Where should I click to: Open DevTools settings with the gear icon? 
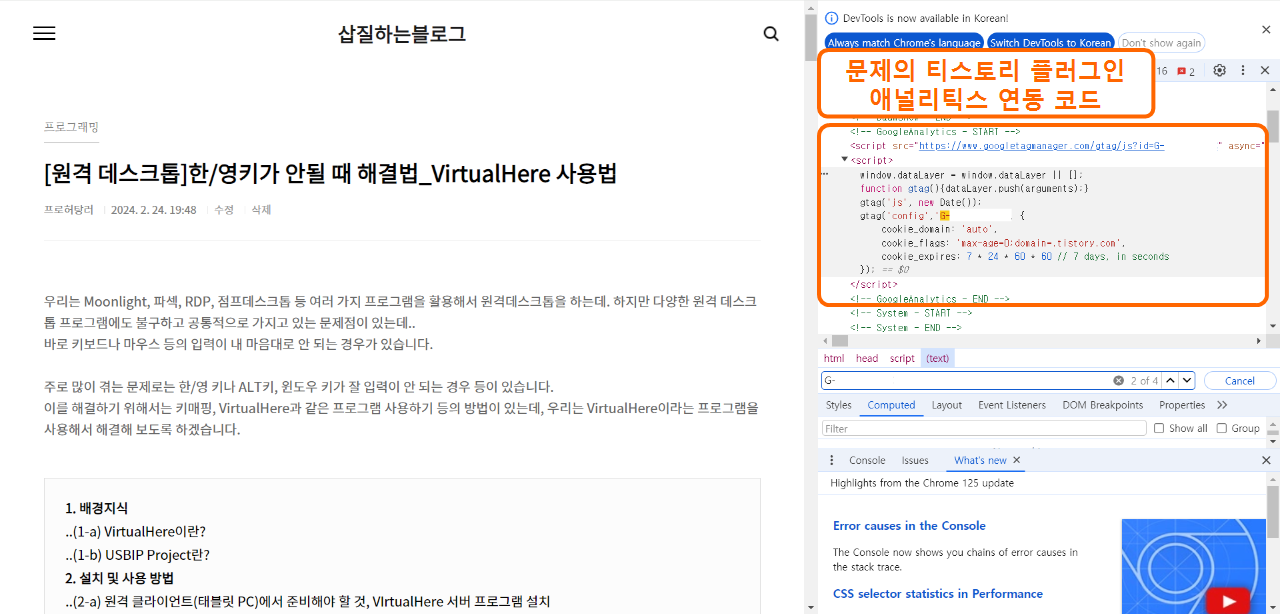[x=1219, y=70]
